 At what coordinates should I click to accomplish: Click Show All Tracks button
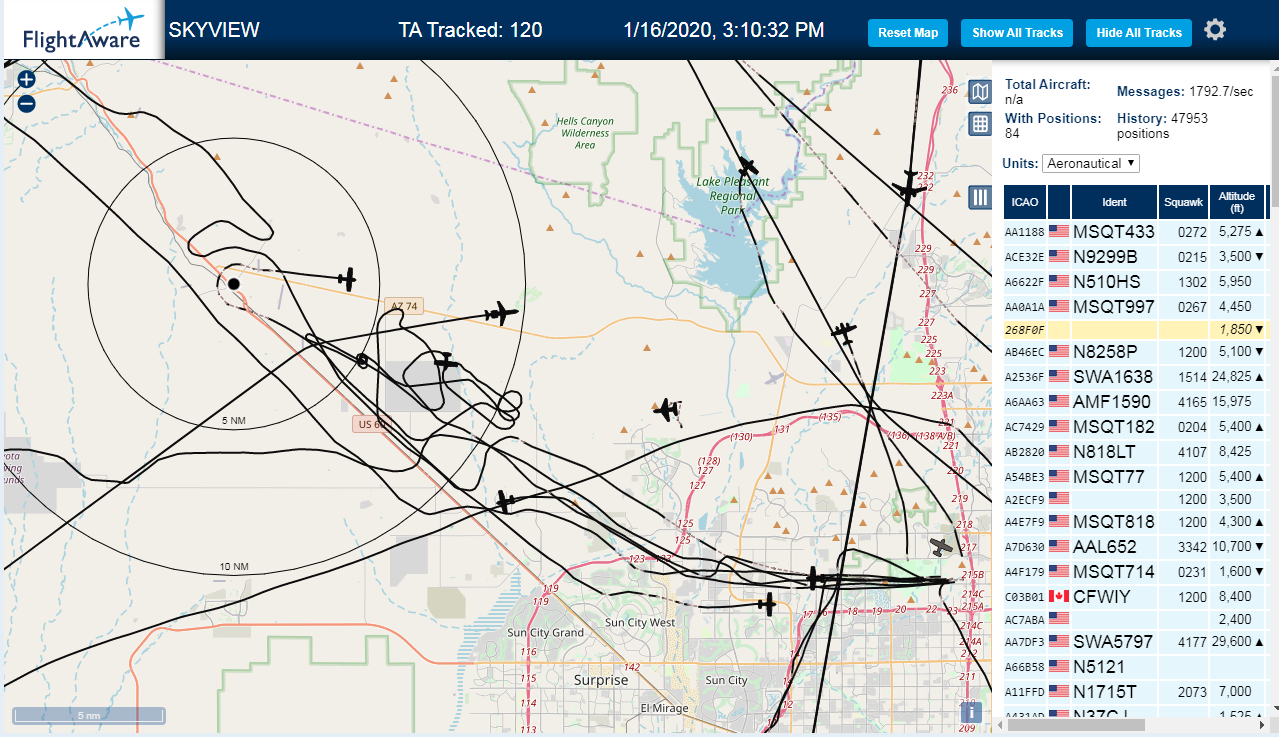click(x=1017, y=33)
